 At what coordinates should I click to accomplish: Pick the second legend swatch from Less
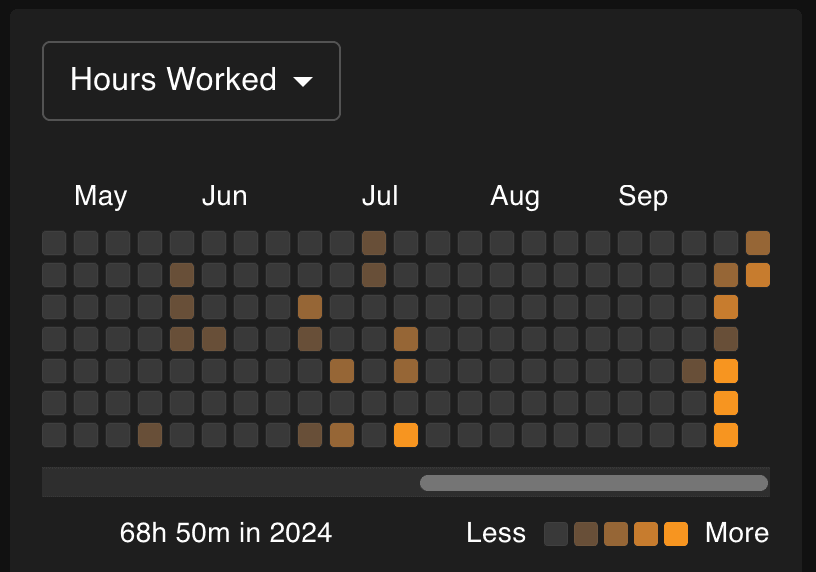click(586, 534)
